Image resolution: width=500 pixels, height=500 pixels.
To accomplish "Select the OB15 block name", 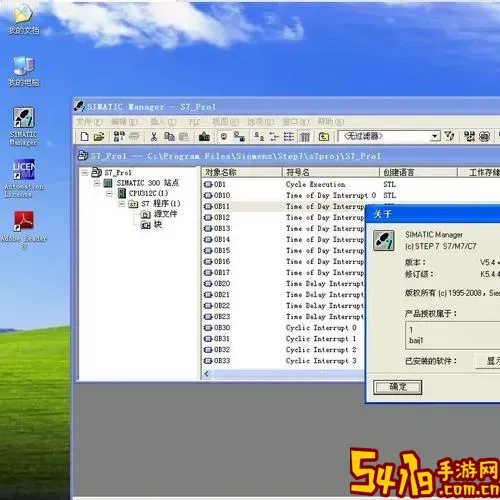I will click(222, 250).
